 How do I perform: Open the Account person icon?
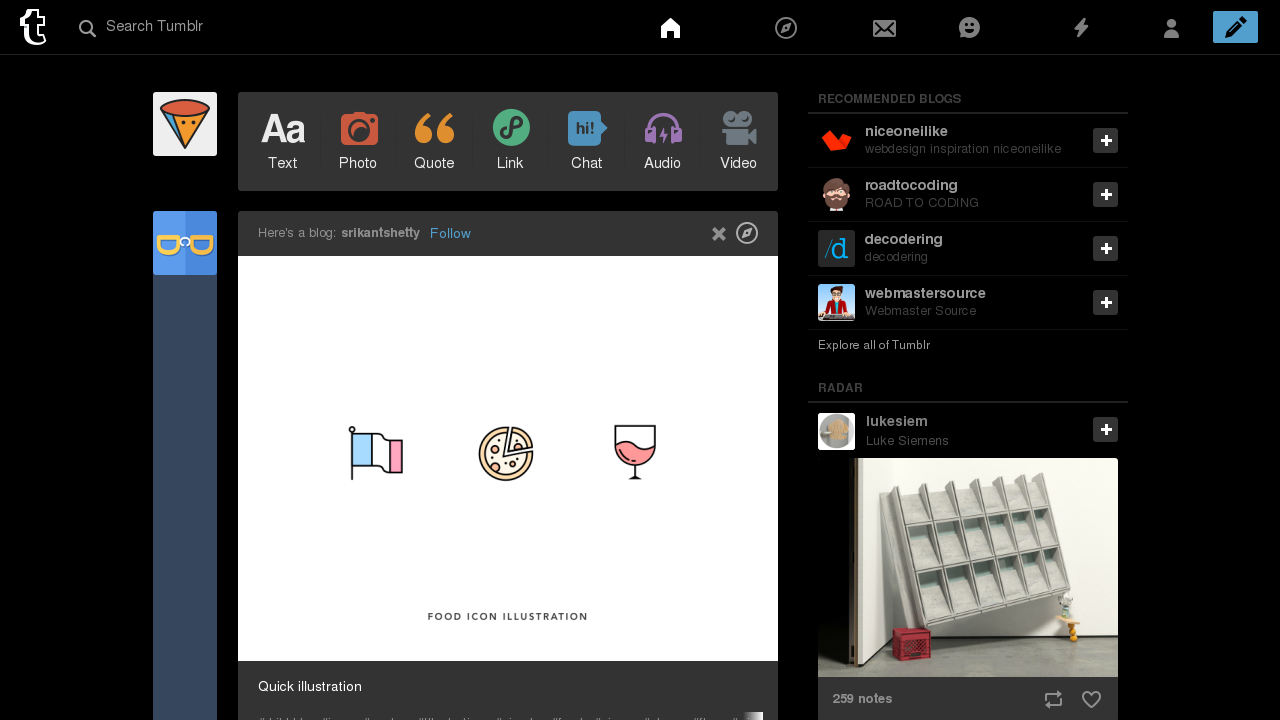1171,28
